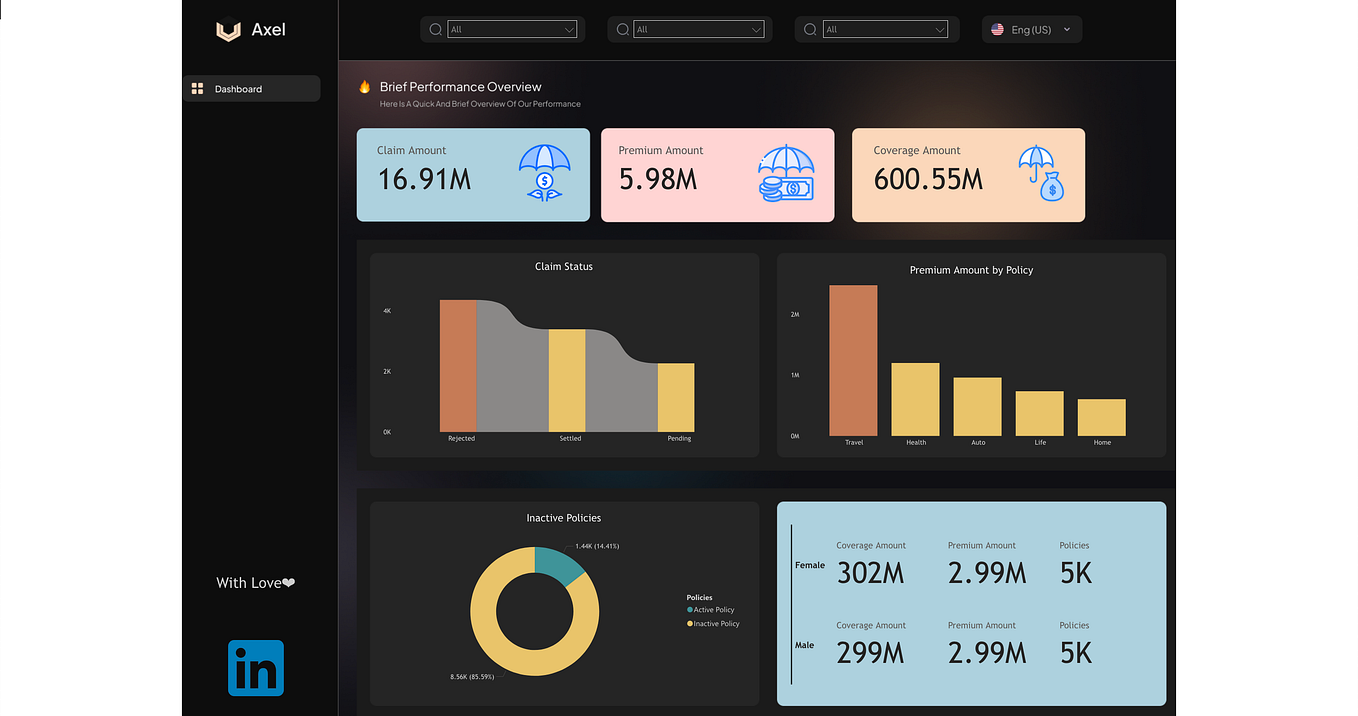Click the Axel logo icon in the sidebar
The image size is (1358, 716).
(228, 31)
